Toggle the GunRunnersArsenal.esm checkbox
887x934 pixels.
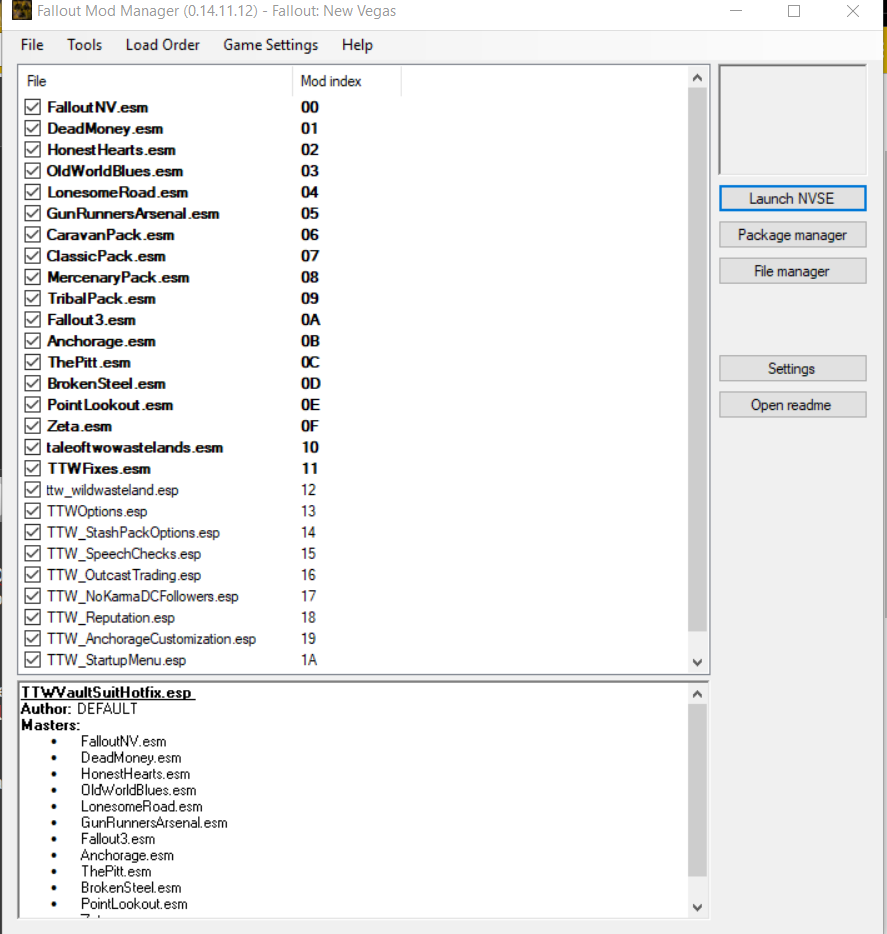pyautogui.click(x=33, y=213)
